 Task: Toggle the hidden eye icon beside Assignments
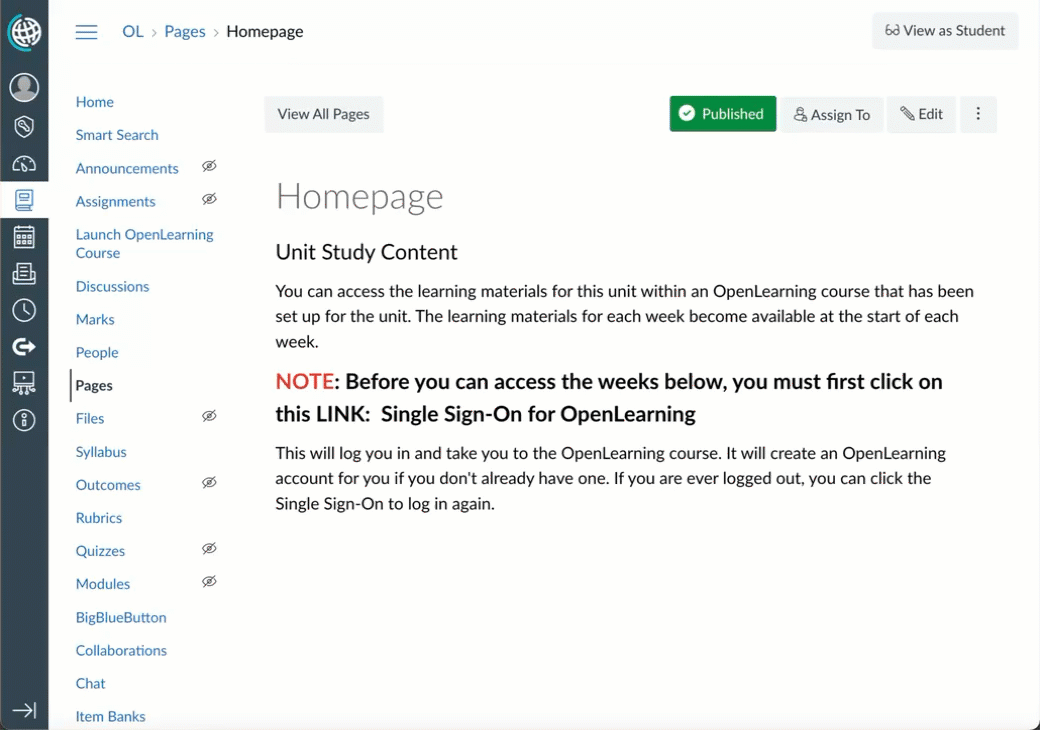coord(209,199)
